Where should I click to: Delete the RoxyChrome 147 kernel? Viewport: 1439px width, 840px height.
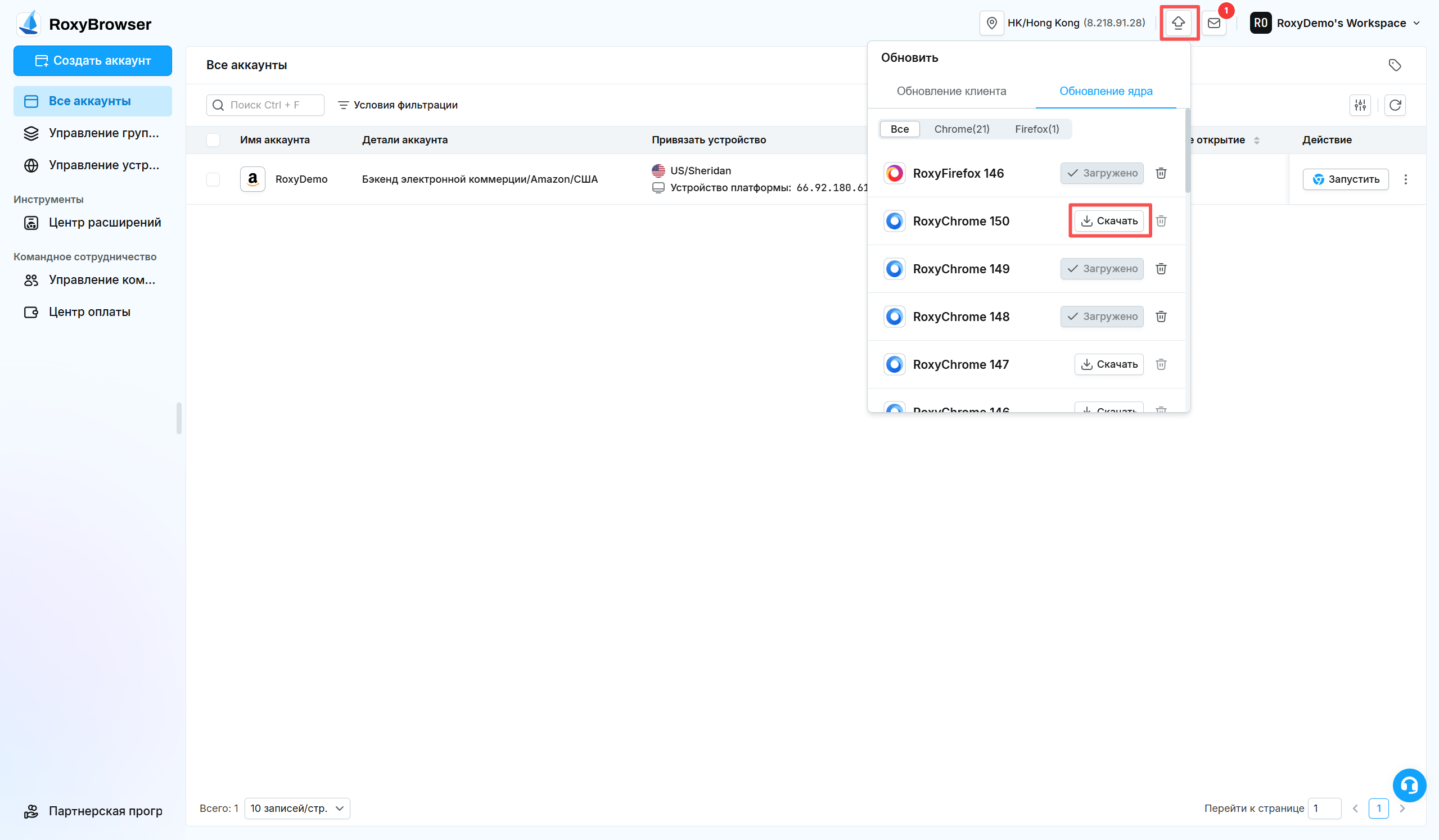click(x=1161, y=364)
